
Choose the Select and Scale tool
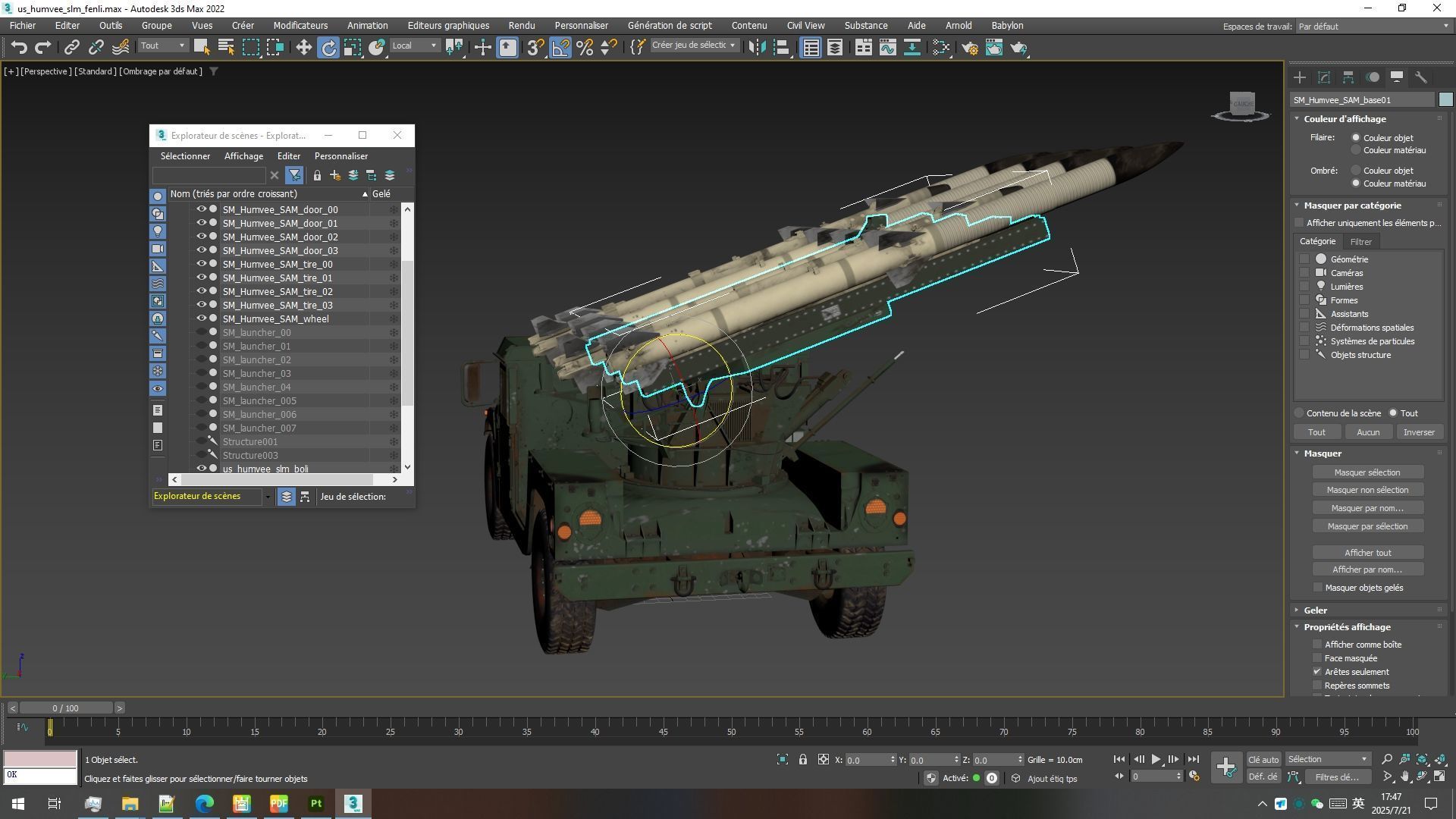[x=353, y=48]
